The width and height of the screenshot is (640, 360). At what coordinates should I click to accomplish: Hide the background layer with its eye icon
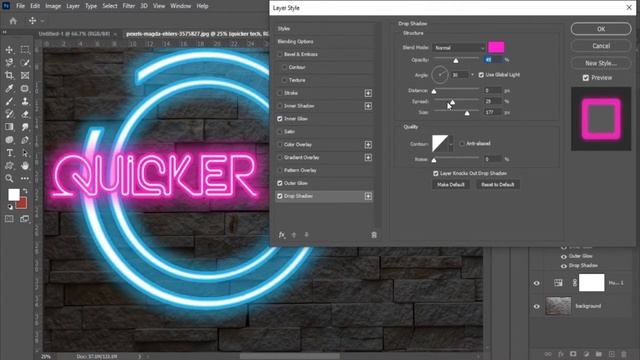[536, 307]
